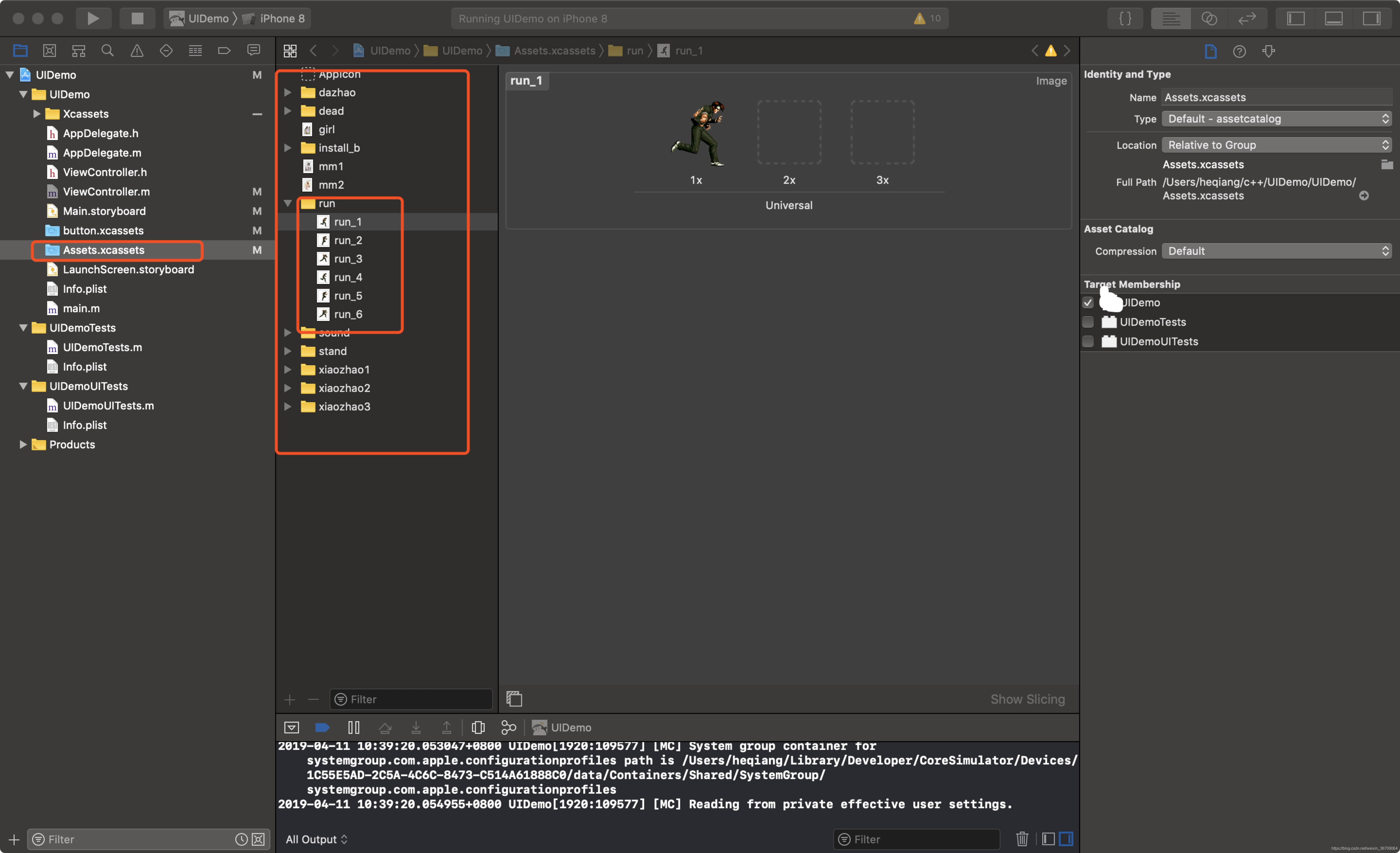Toggle the Inspectors pane visibility button
The image size is (1400, 853).
click(1372, 18)
